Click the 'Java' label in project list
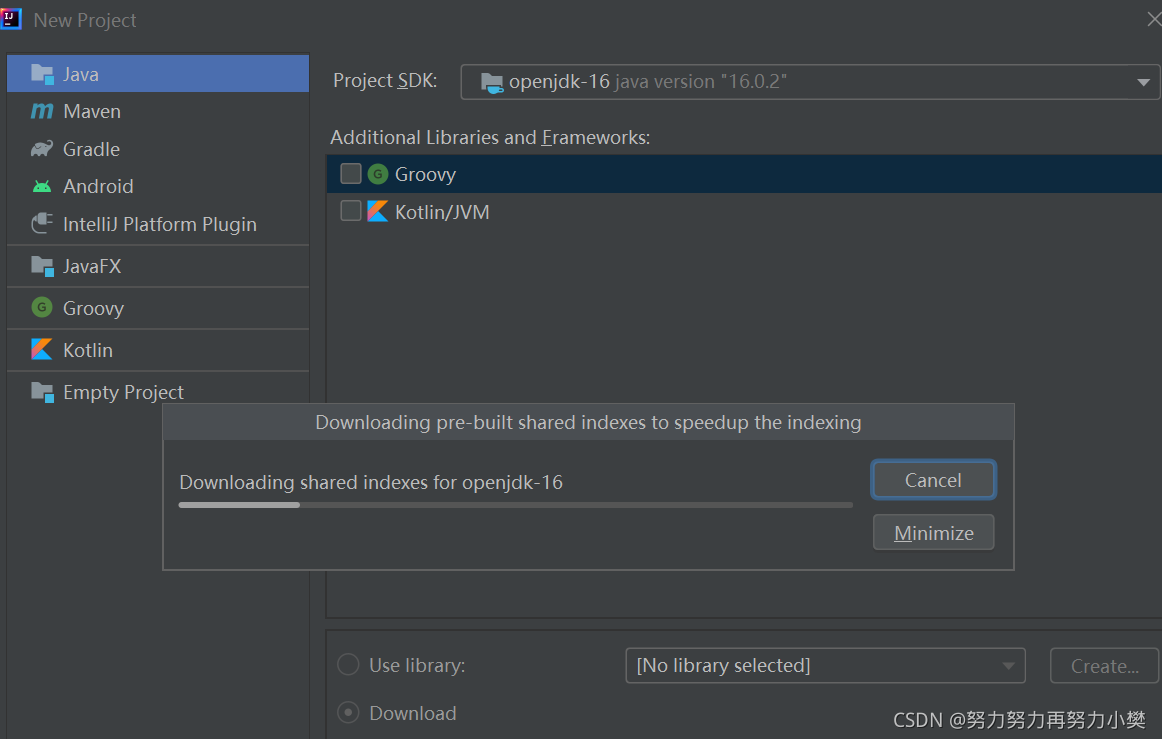The image size is (1162, 739). [x=81, y=74]
